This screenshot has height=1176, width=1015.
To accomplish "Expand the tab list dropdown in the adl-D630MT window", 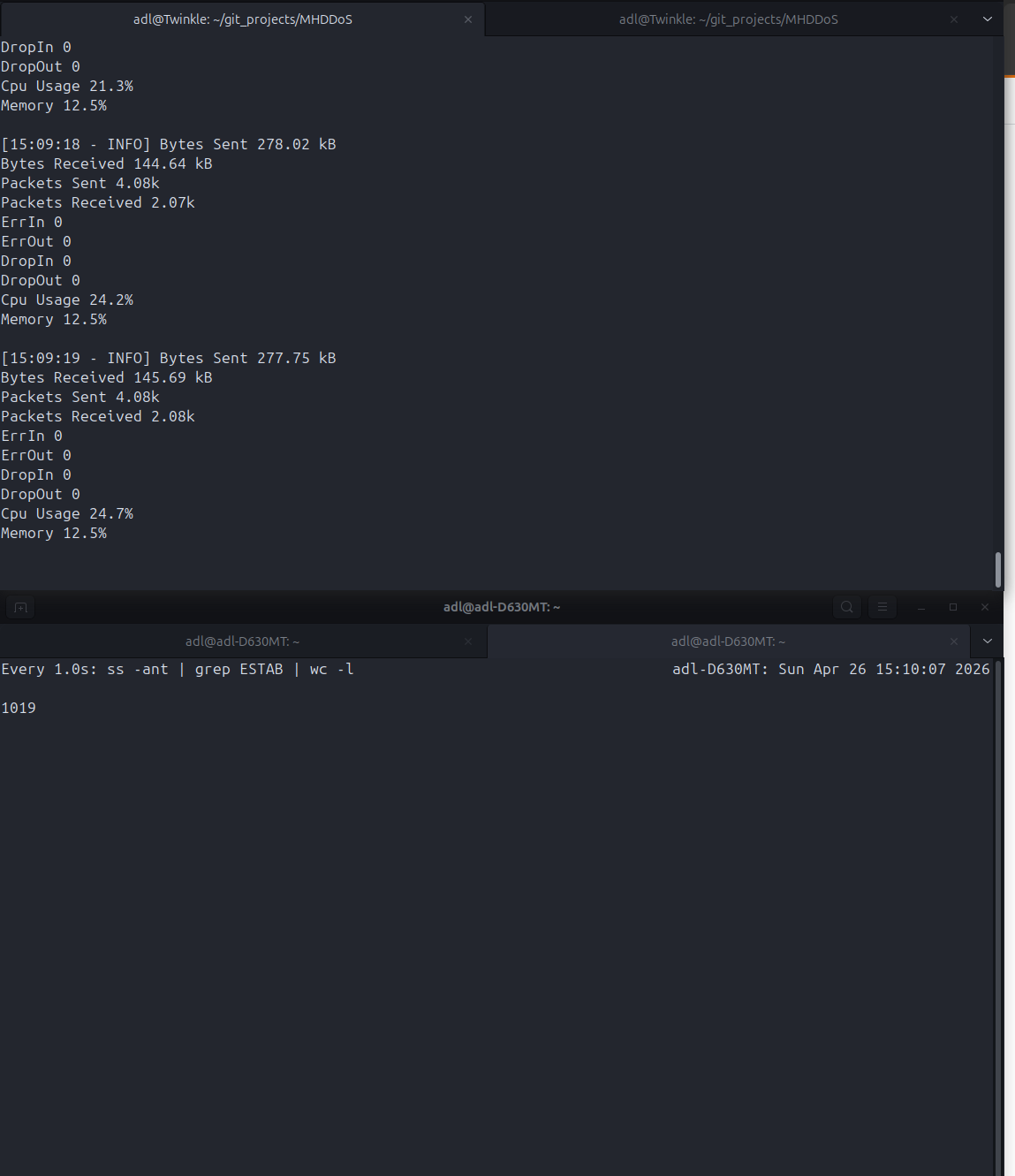I will pos(987,641).
